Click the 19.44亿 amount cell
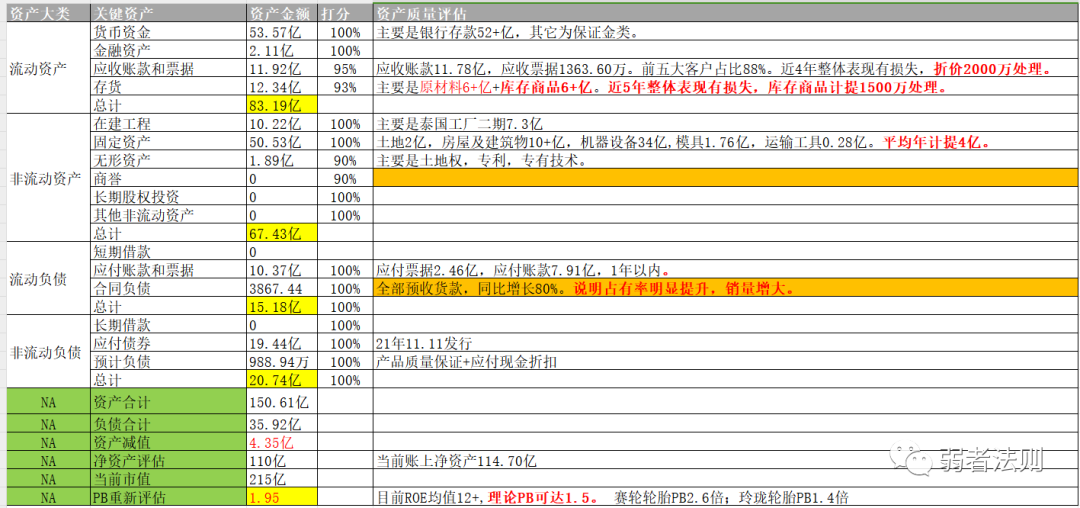The width and height of the screenshot is (1080, 508). [x=283, y=343]
